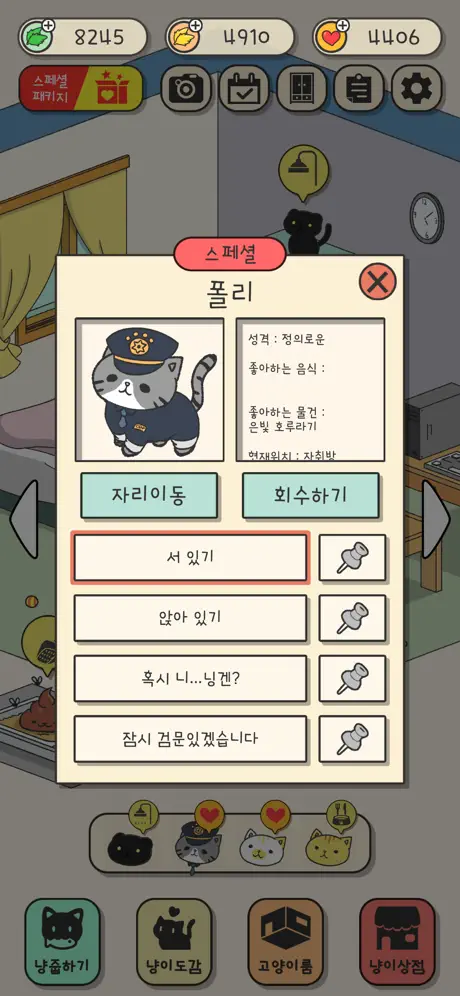Open the 냥이도감 tab
Image resolution: width=460 pixels, height=996 pixels.
point(173,941)
